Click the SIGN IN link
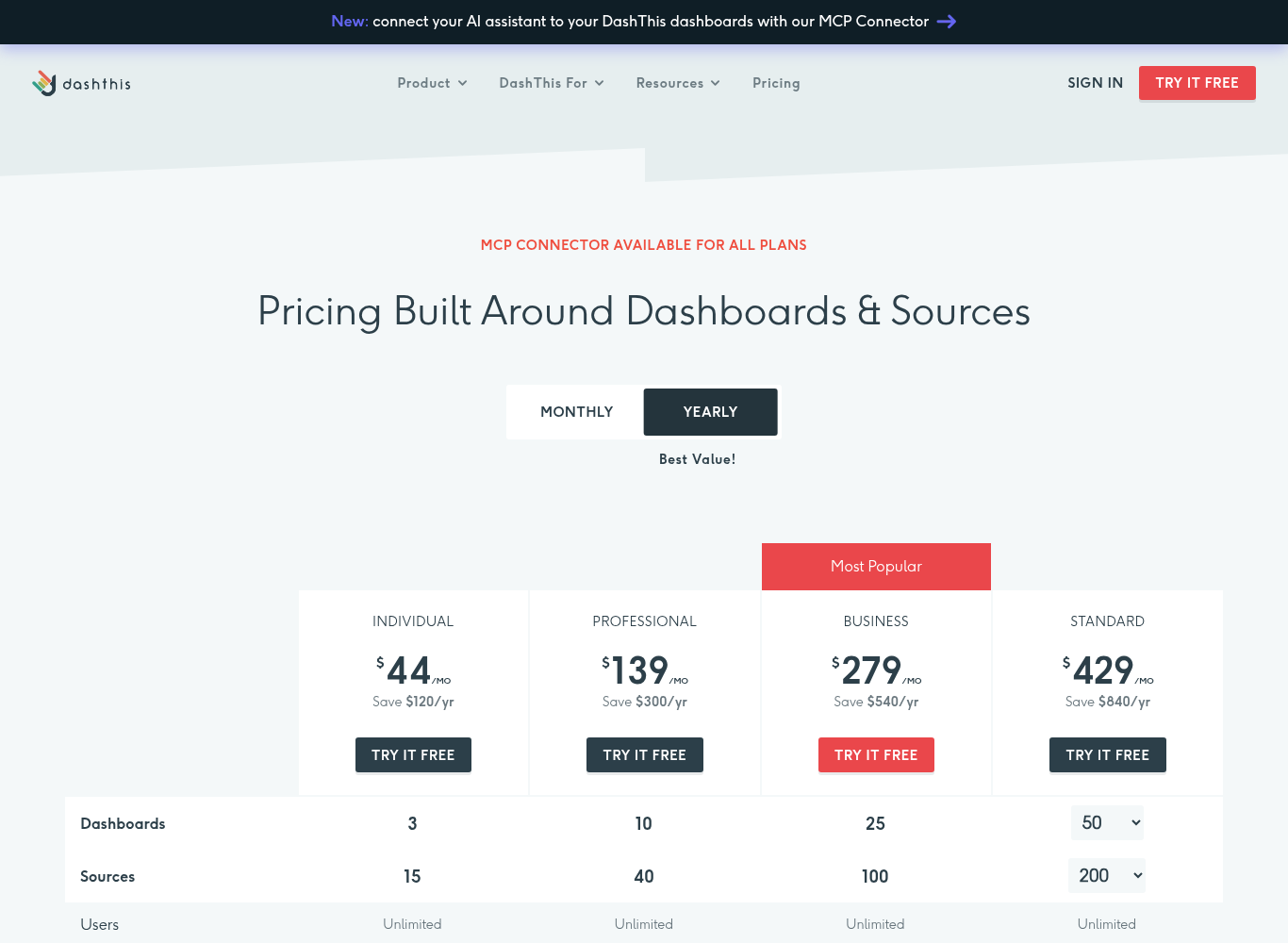This screenshot has width=1288, height=943. pyautogui.click(x=1095, y=83)
